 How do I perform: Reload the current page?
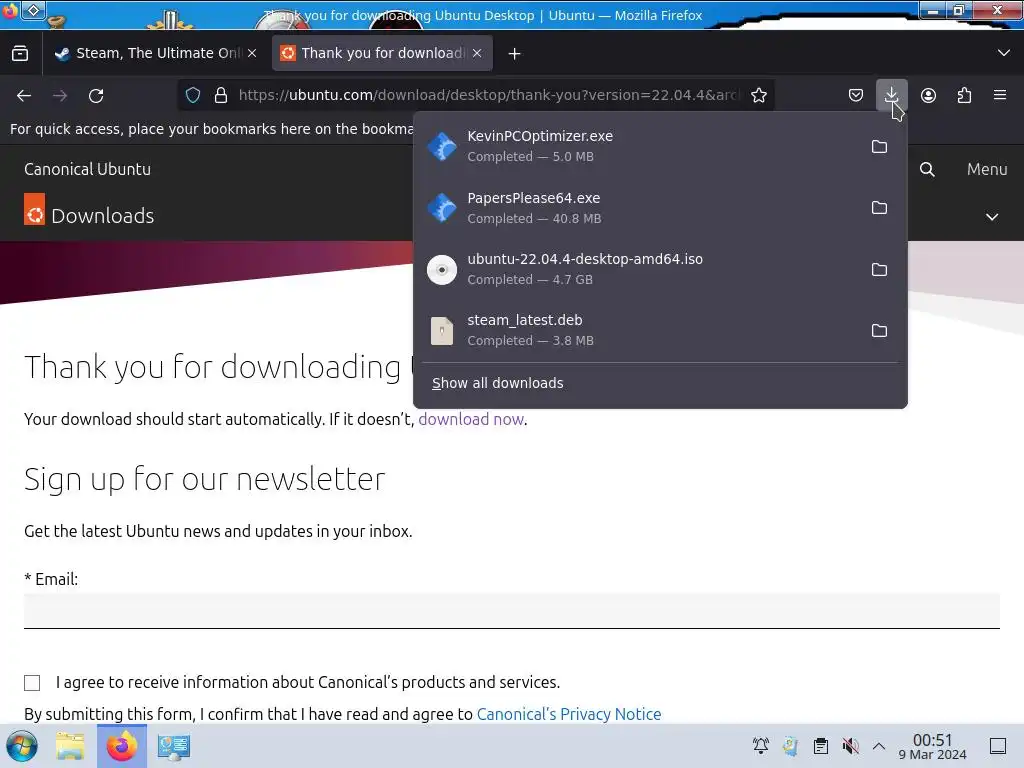[96, 95]
